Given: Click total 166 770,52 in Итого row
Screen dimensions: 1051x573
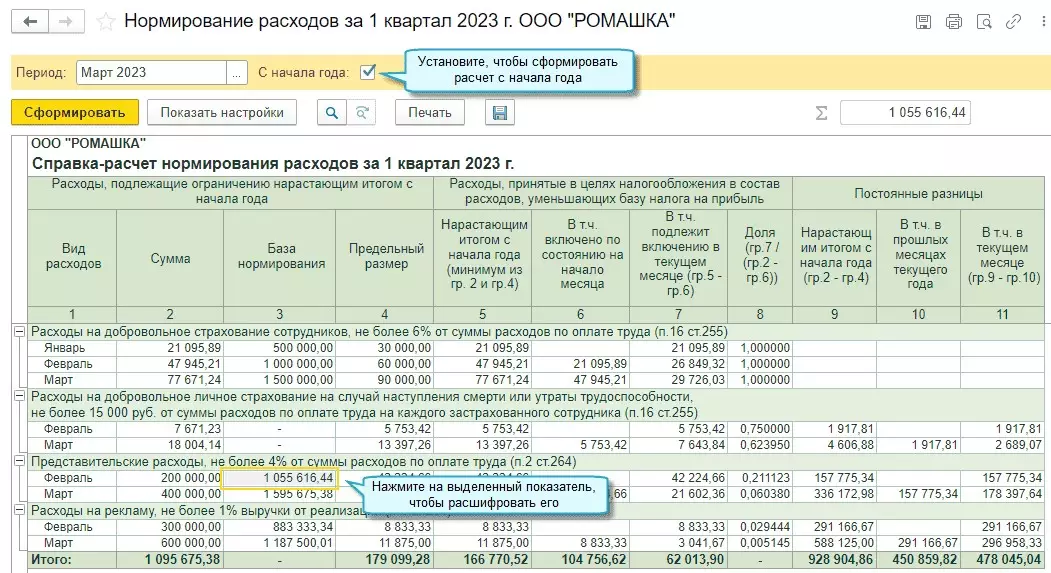Looking at the screenshot, I should [x=483, y=559].
